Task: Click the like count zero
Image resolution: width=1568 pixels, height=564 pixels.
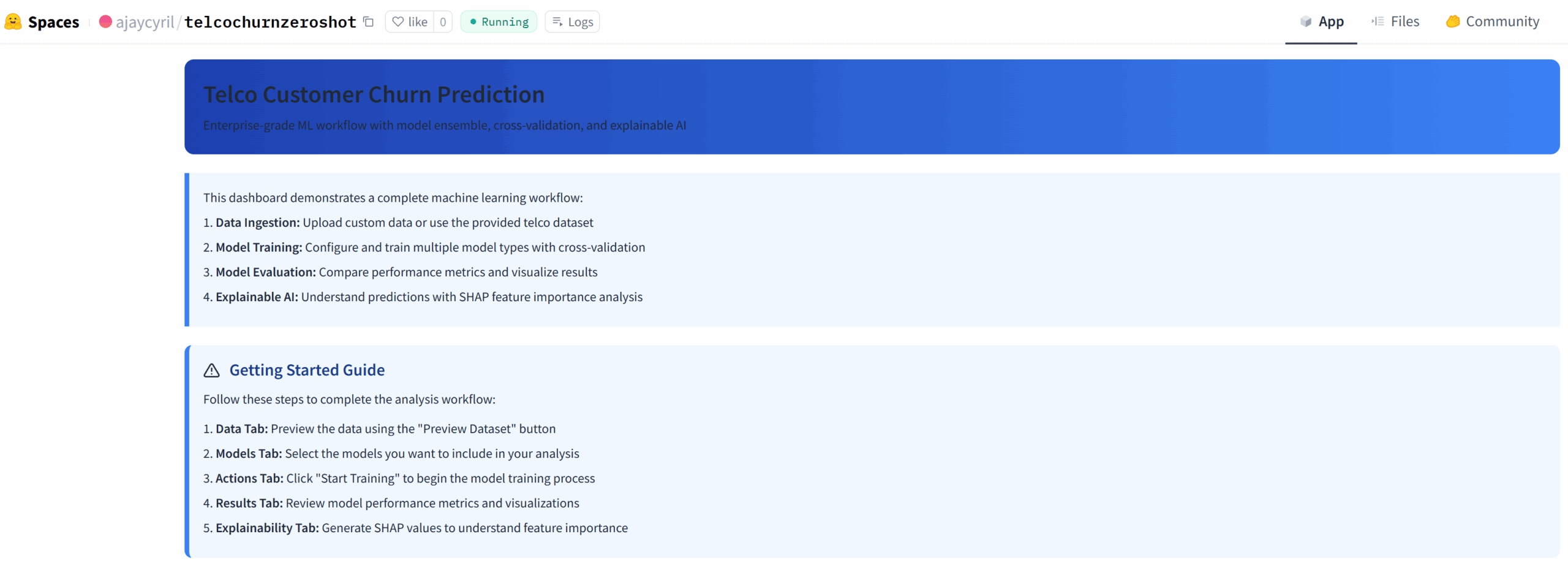Action: pos(442,21)
